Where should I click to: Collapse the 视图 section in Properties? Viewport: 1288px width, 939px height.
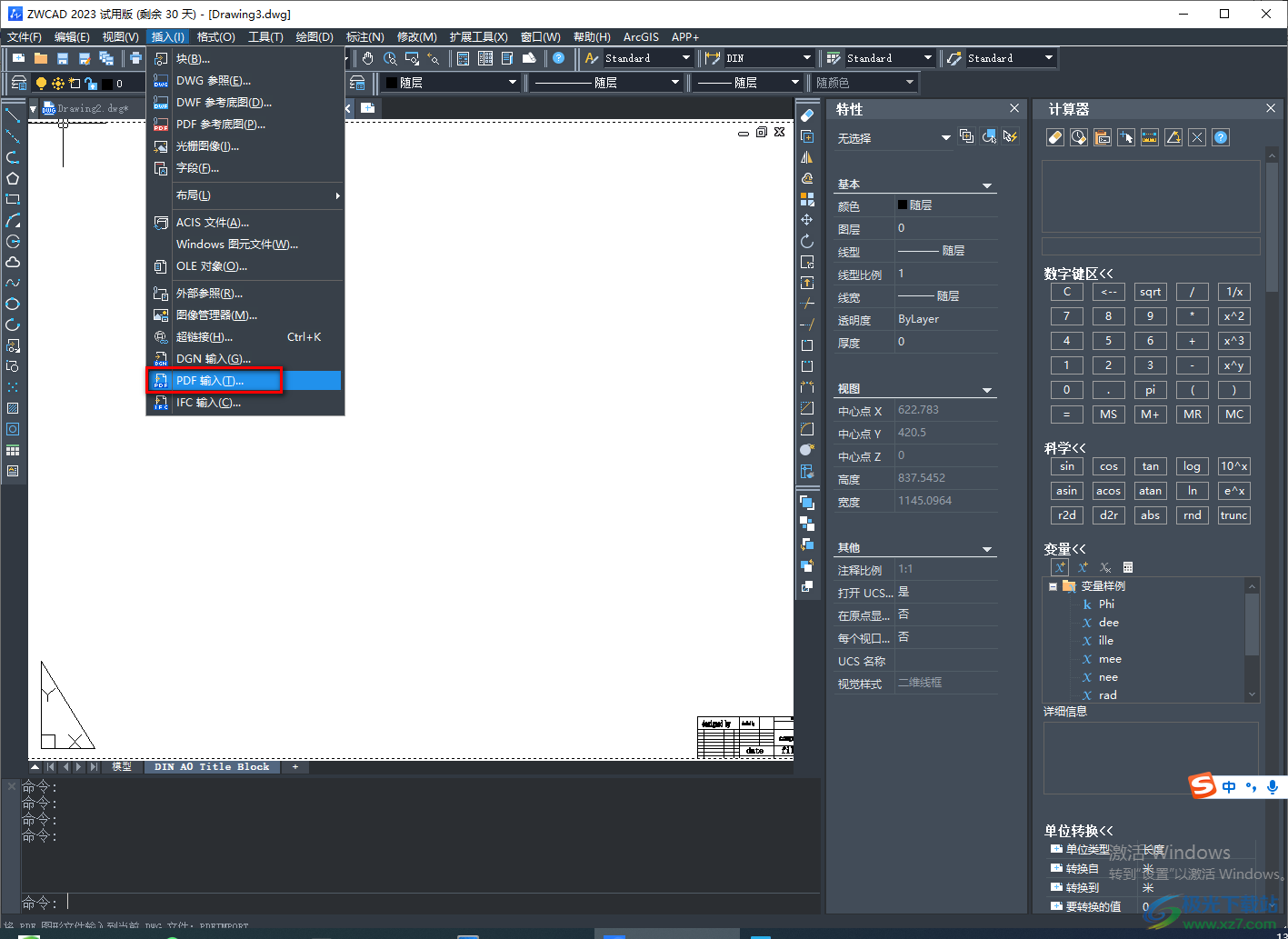[987, 390]
